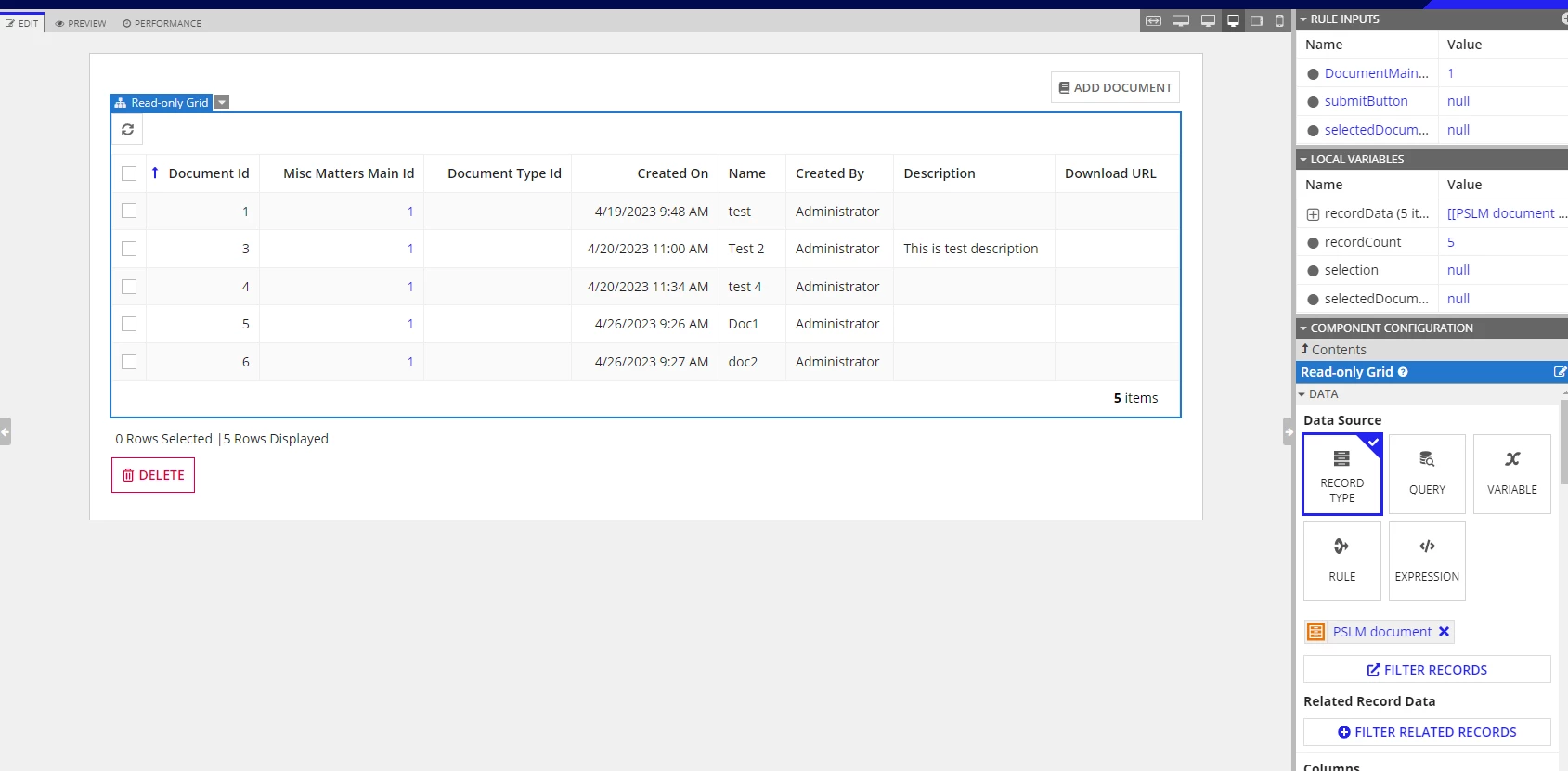Click the Download URL column header
This screenshot has height=771, width=1568.
click(1110, 173)
